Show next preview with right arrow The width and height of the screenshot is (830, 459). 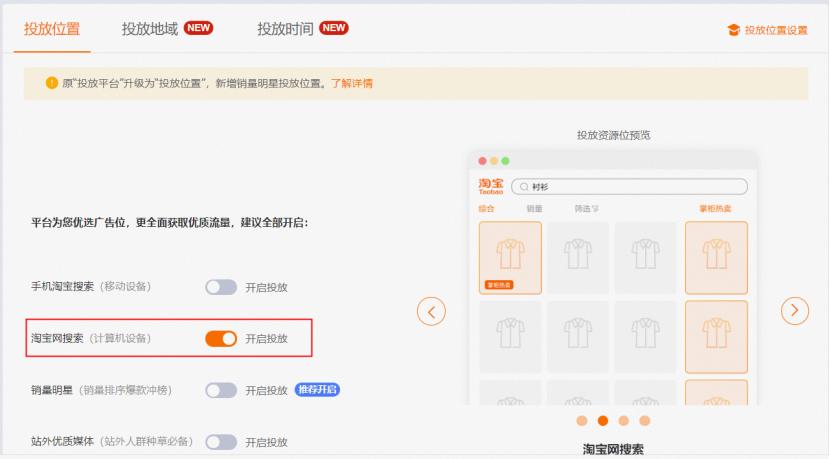coord(795,311)
